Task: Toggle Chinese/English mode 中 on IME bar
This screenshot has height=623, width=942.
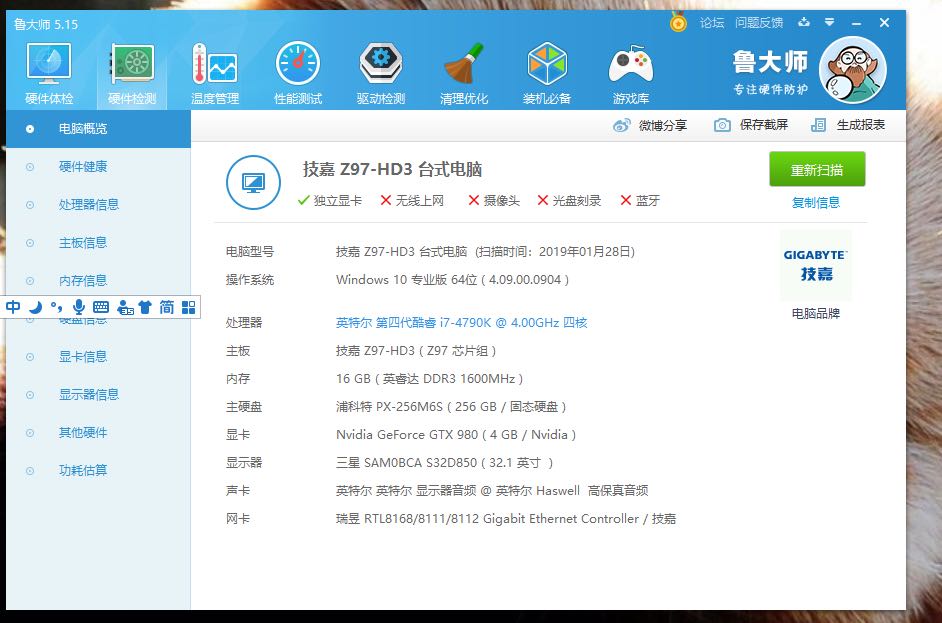Action: pyautogui.click(x=13, y=308)
